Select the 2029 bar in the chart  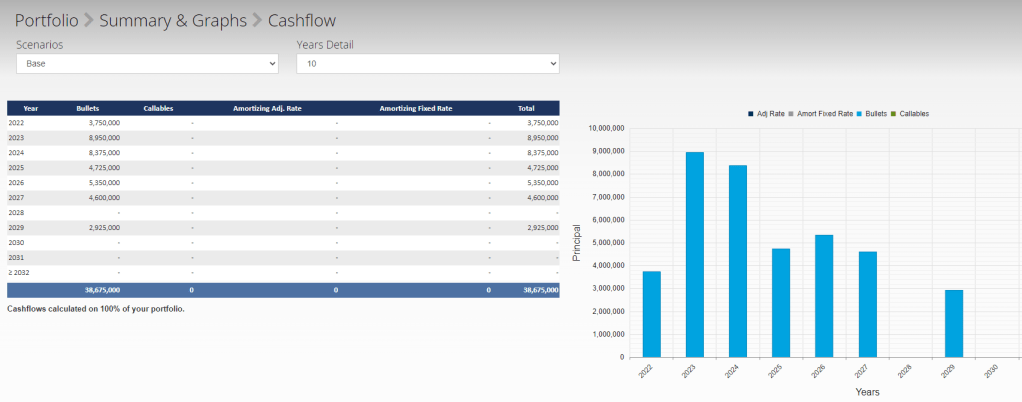point(954,323)
